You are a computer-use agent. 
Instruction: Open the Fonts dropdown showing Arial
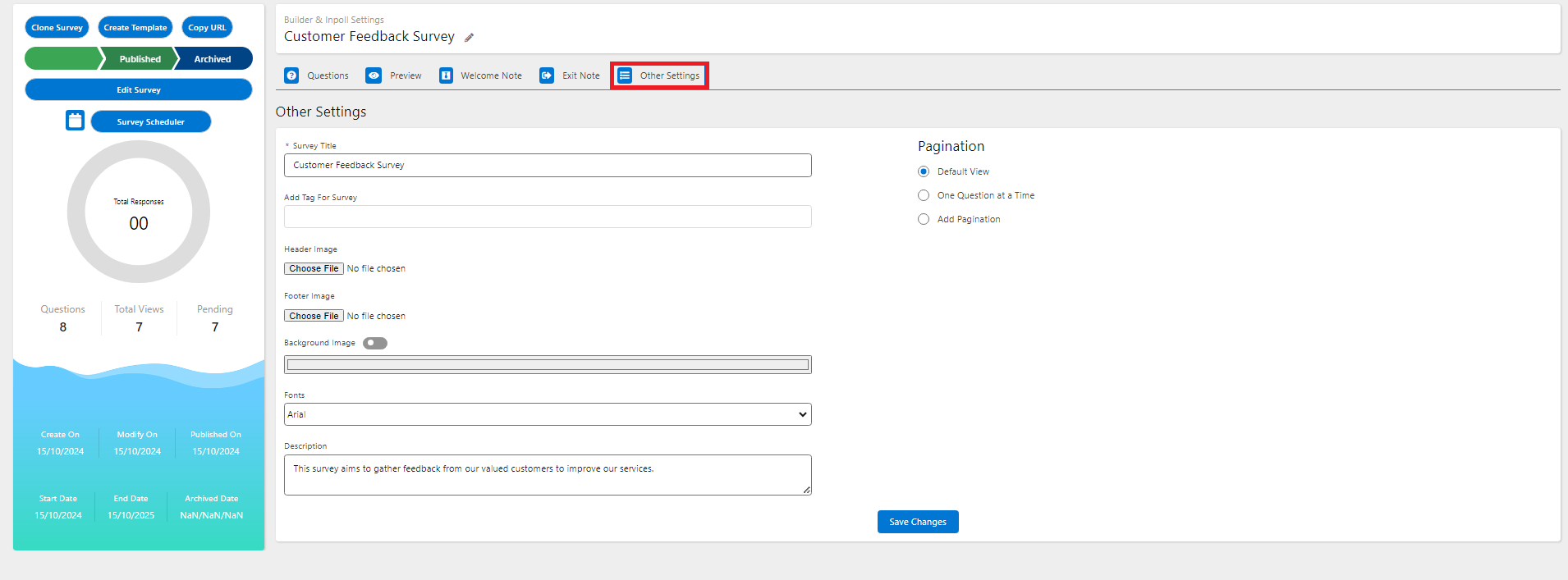548,414
